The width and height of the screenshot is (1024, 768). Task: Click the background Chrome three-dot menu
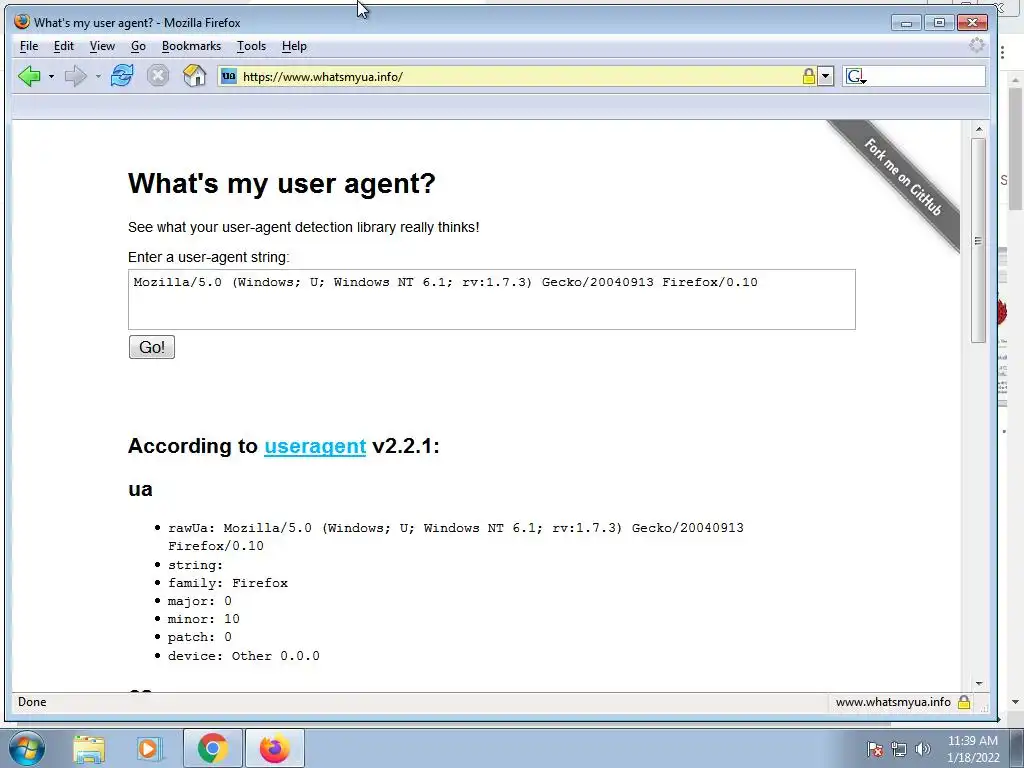[x=1002, y=53]
